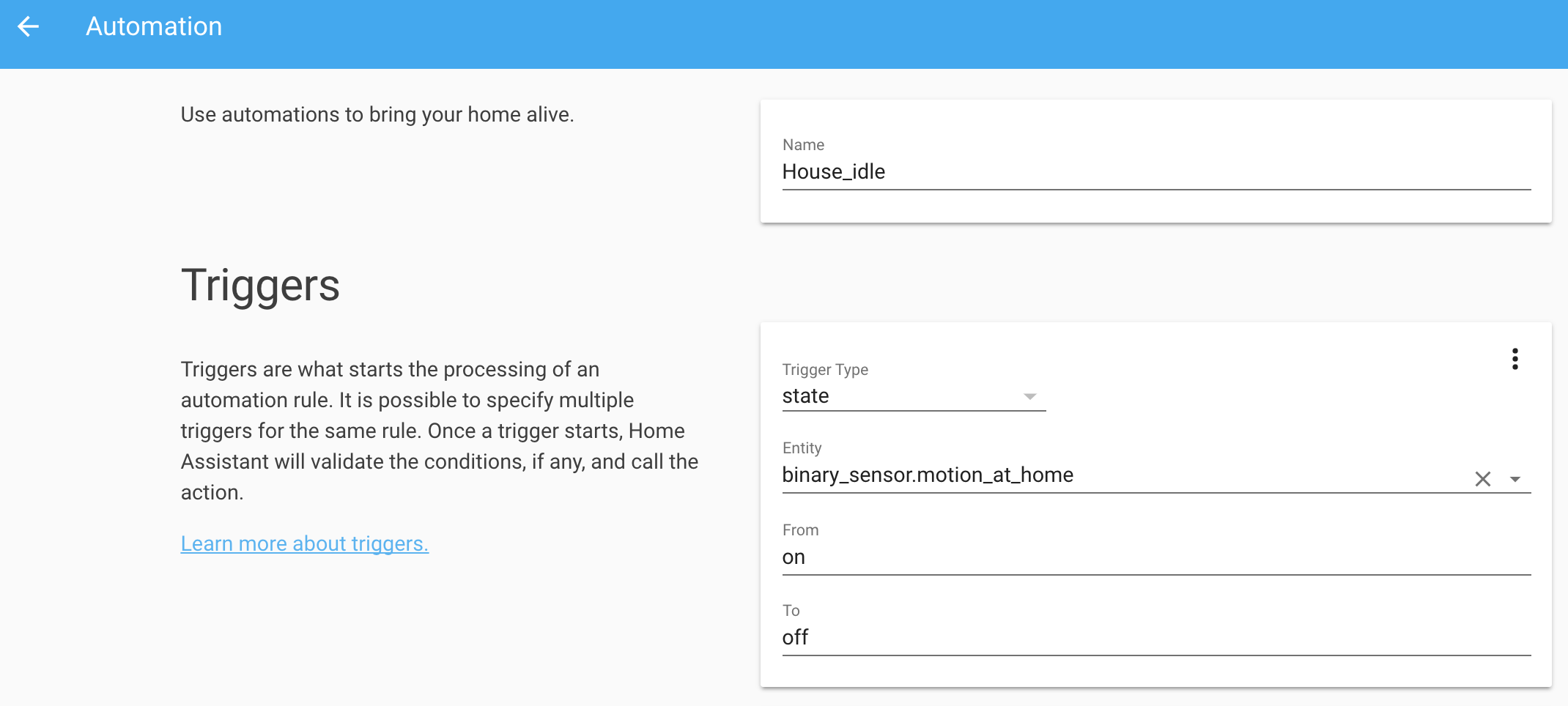1568x706 pixels.
Task: Open the trigger's three-dot options menu
Action: point(1515,359)
